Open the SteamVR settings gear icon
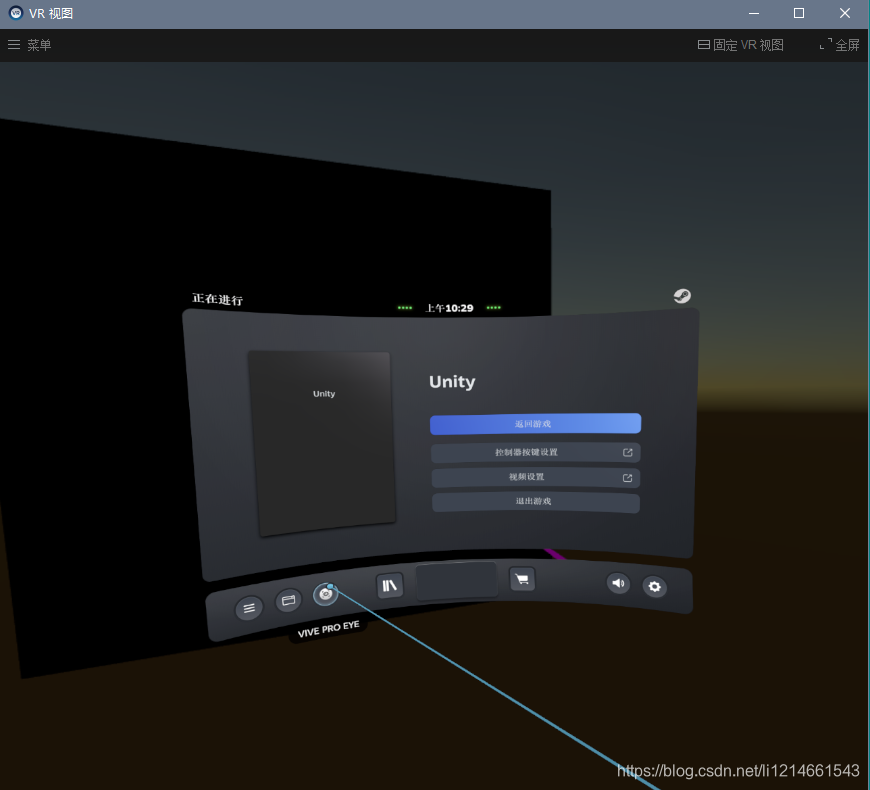This screenshot has height=790, width=870. pyautogui.click(x=654, y=587)
